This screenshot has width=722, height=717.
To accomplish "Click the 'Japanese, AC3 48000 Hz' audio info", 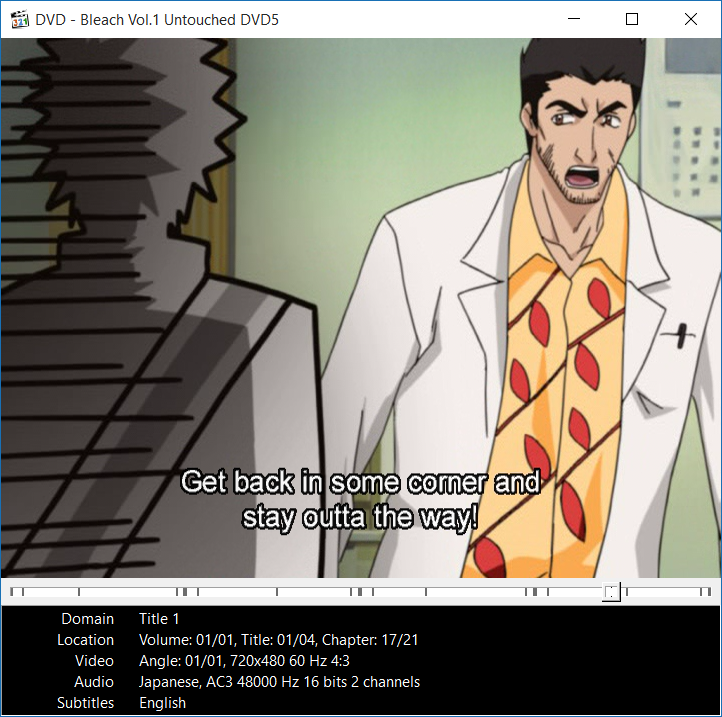I will pyautogui.click(x=279, y=682).
